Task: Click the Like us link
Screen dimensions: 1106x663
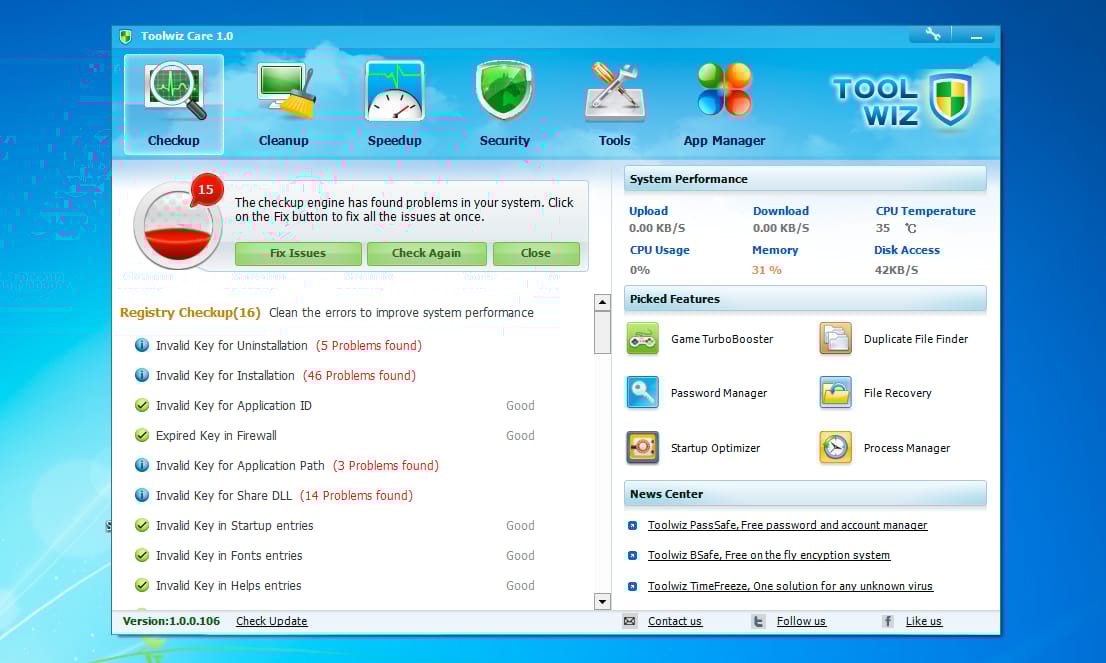Action: click(924, 621)
